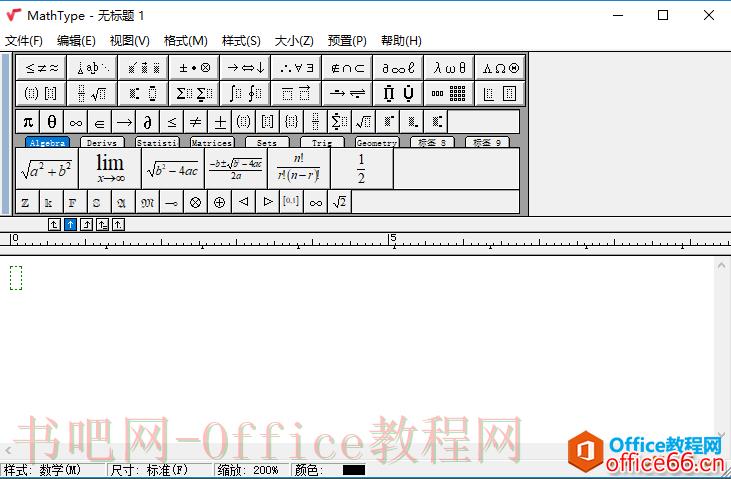
Task: Open the logical symbols palette (∴ ∀ ∃)
Action: (x=297, y=68)
